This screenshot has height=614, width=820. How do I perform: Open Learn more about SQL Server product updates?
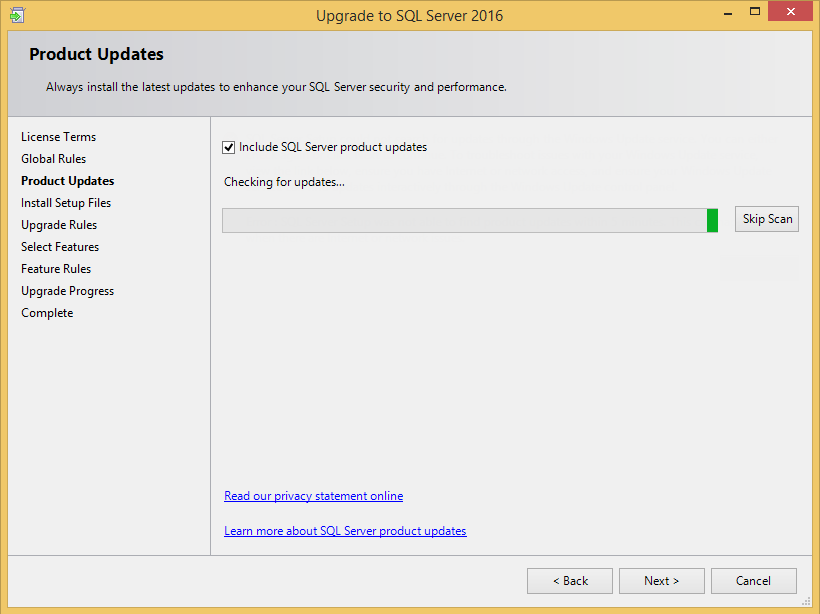tap(345, 531)
